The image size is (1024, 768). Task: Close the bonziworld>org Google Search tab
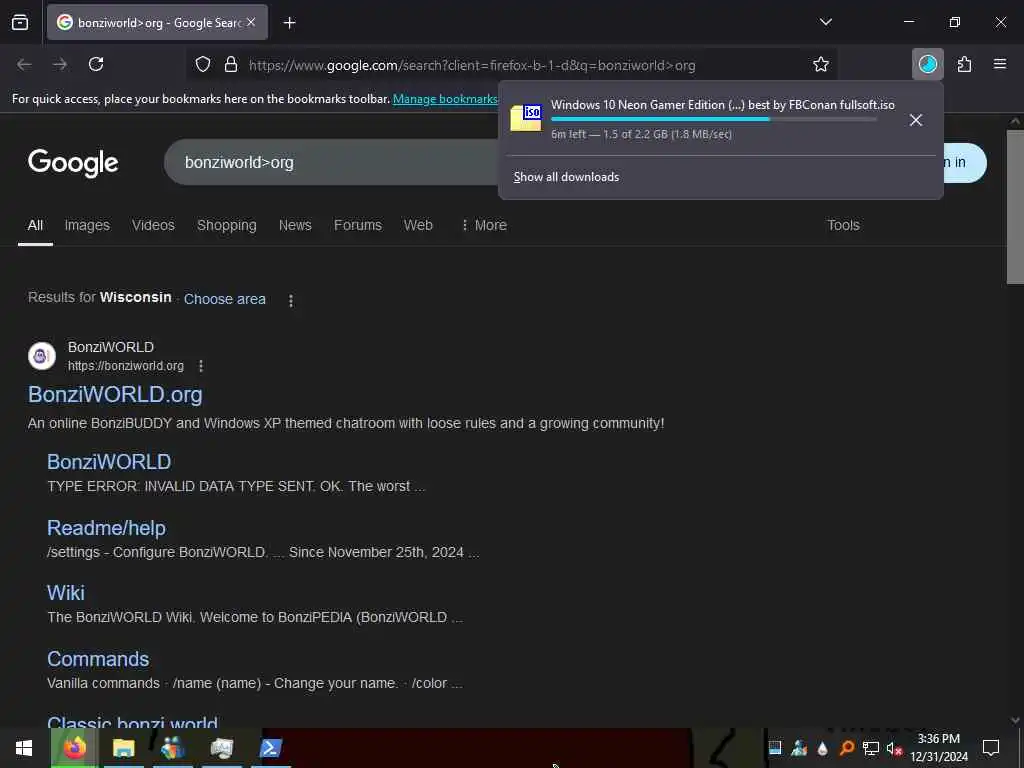click(x=251, y=22)
